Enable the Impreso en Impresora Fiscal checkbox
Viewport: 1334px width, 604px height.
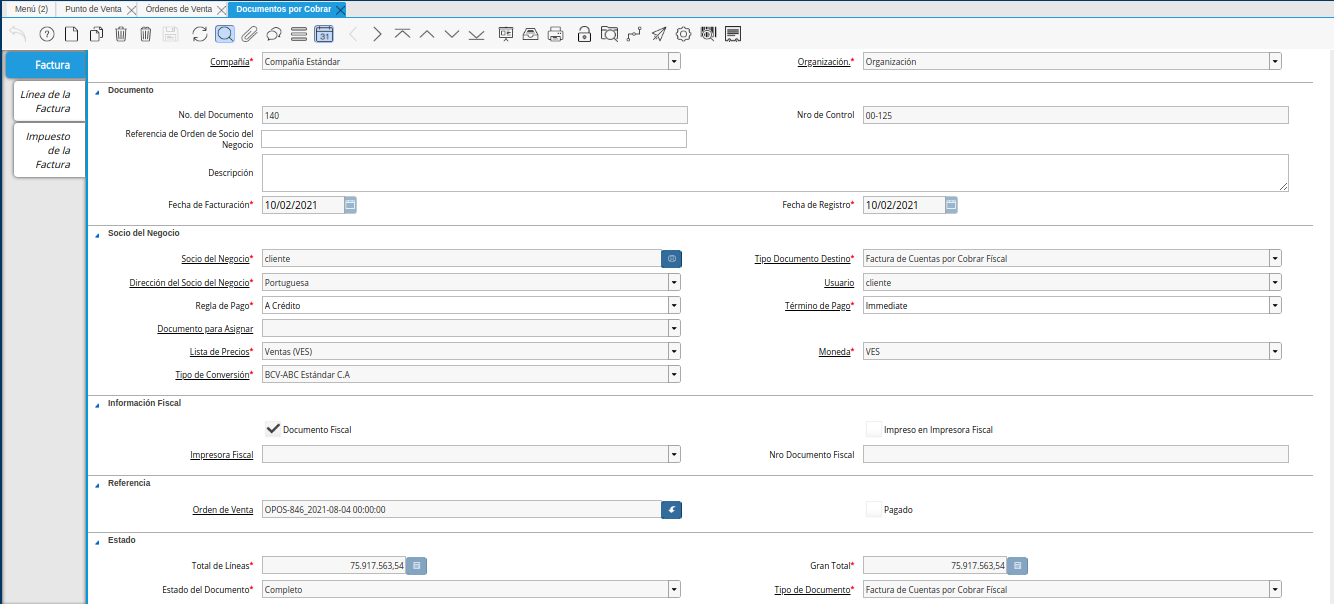pos(874,429)
